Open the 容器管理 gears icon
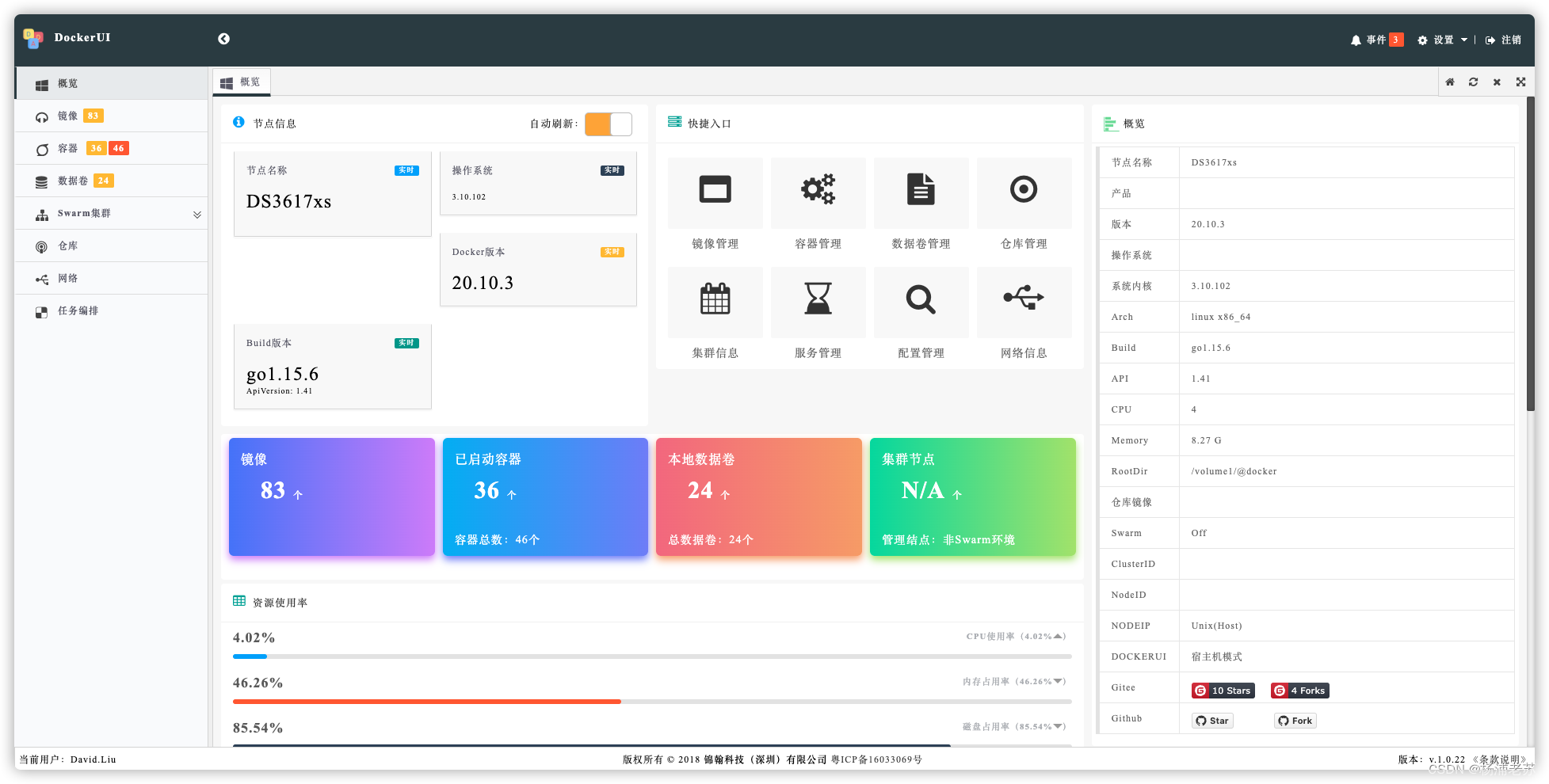Screen dimensions: 1549x784 pyautogui.click(x=818, y=190)
